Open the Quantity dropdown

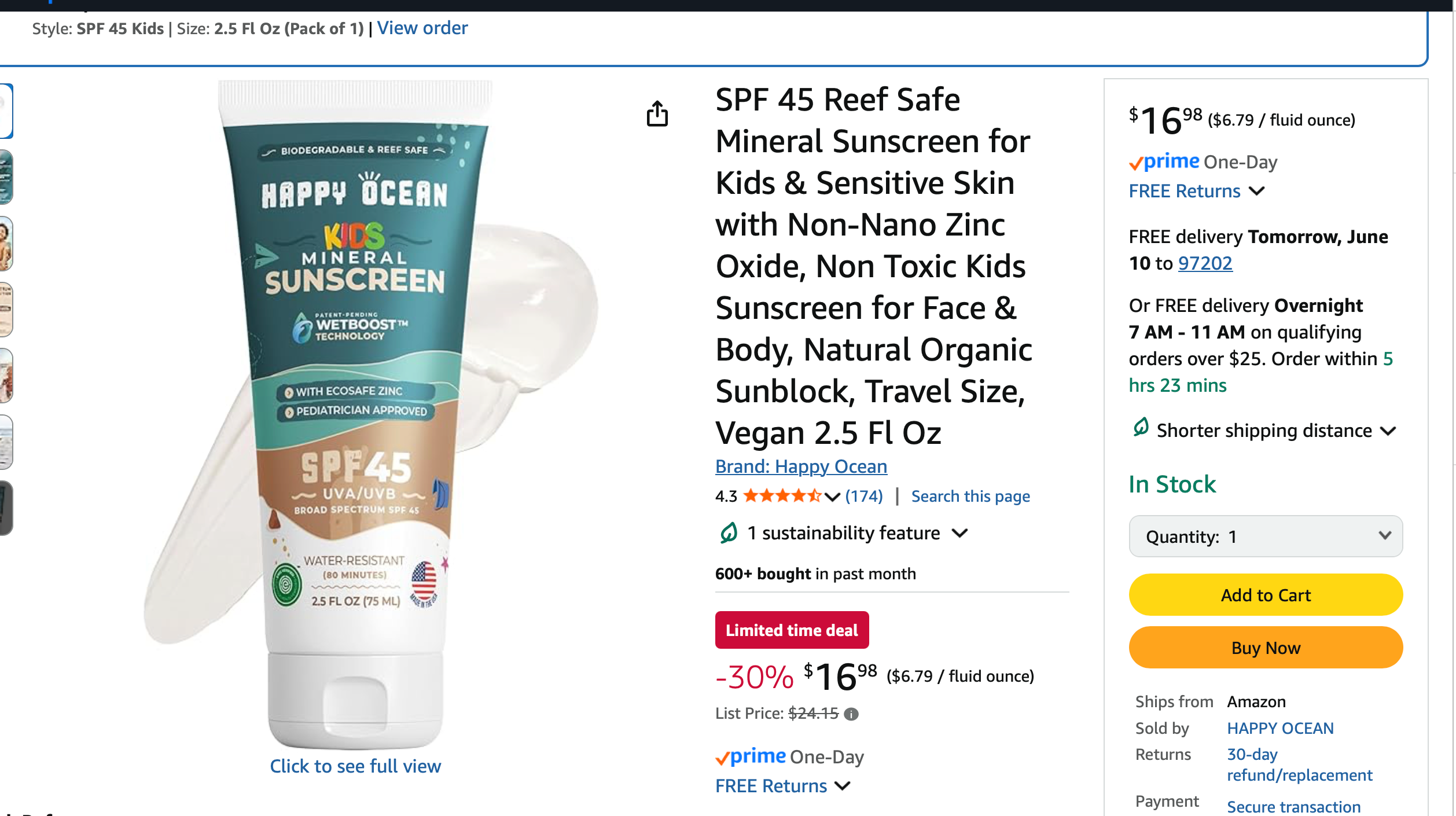[1266, 536]
